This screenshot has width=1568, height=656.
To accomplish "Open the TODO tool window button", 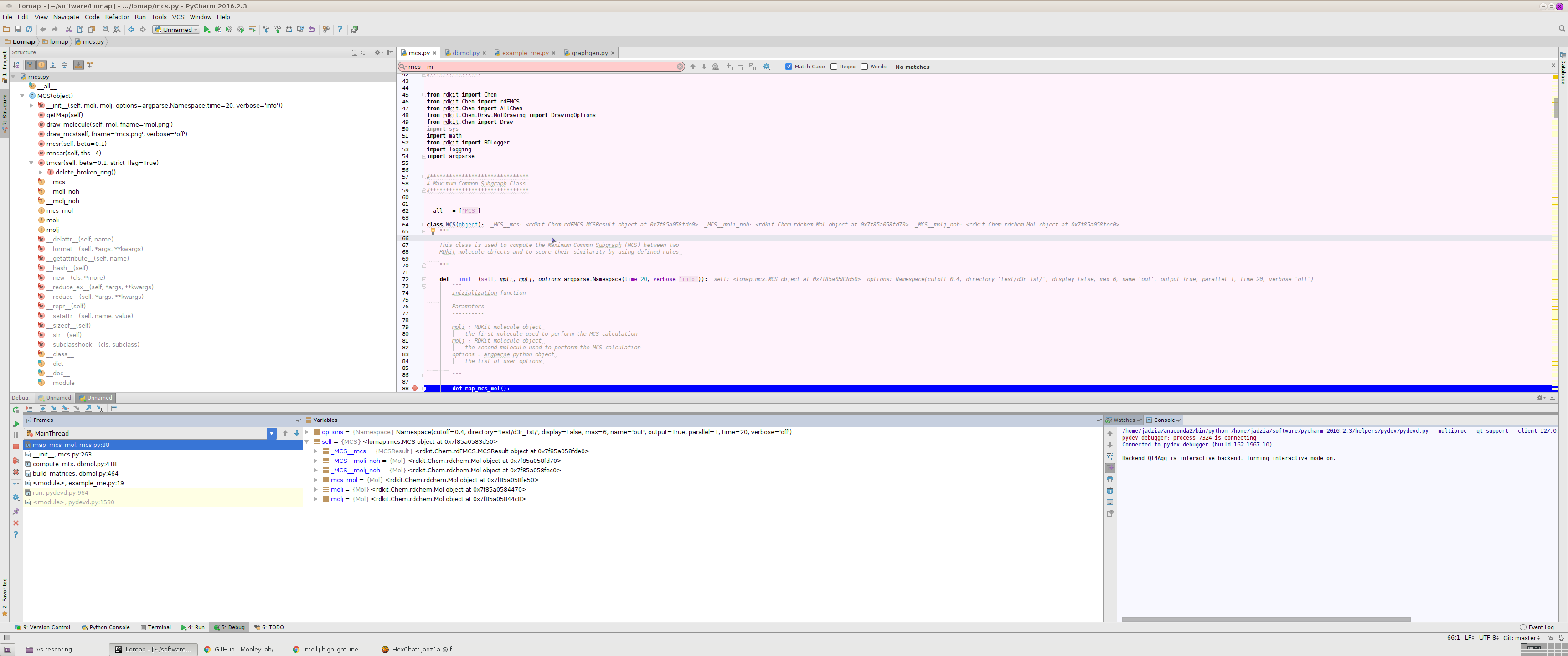I will [269, 627].
